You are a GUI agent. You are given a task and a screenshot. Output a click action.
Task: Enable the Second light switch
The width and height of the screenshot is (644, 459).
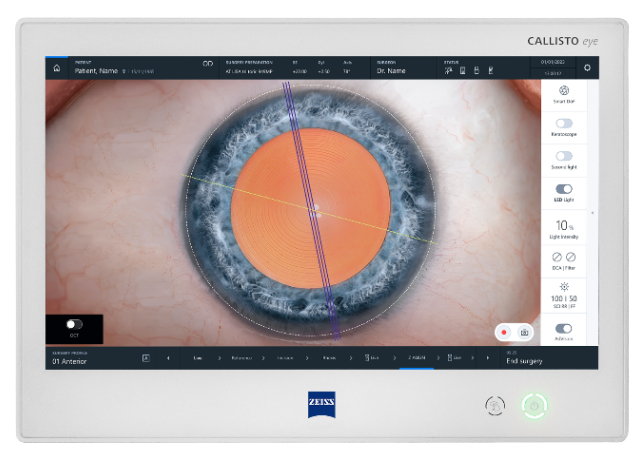(x=564, y=156)
